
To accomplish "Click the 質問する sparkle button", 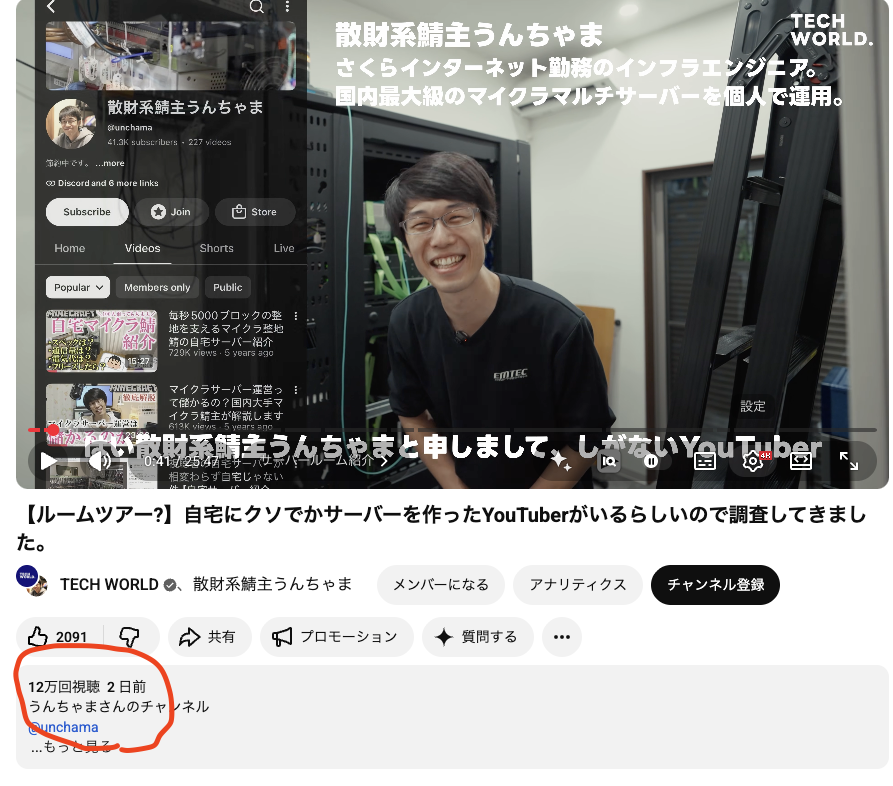I will click(x=477, y=636).
